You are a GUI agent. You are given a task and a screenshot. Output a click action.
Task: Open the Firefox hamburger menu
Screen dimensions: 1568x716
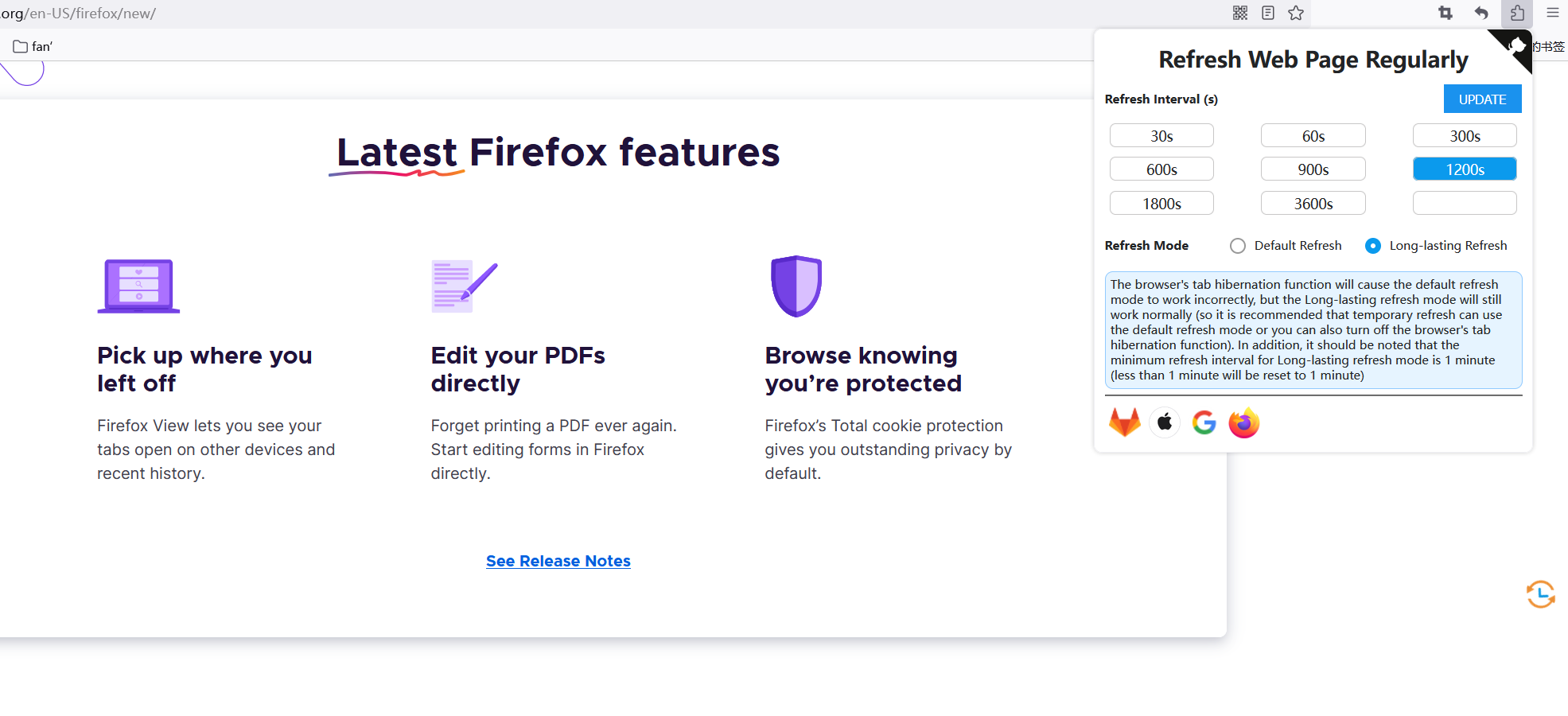[x=1553, y=13]
